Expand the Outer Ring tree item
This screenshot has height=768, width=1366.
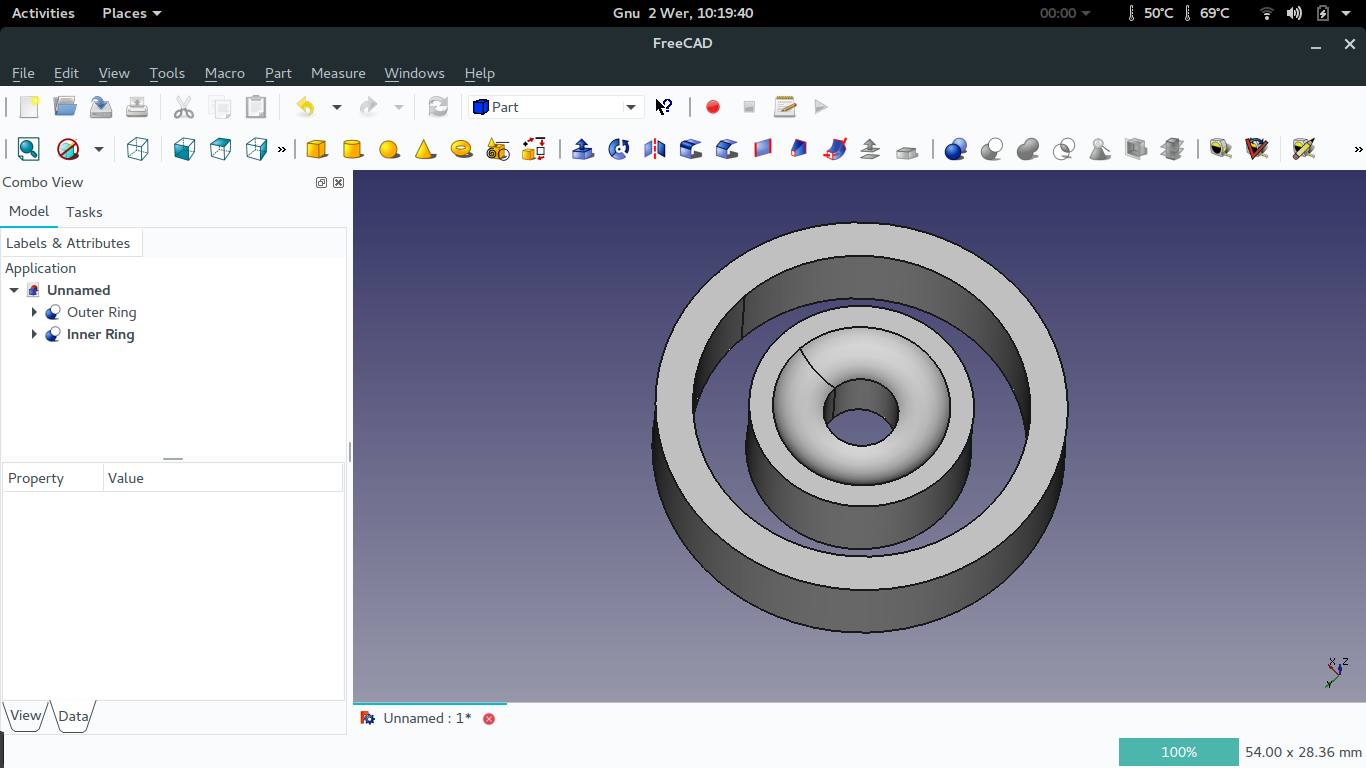coord(35,312)
